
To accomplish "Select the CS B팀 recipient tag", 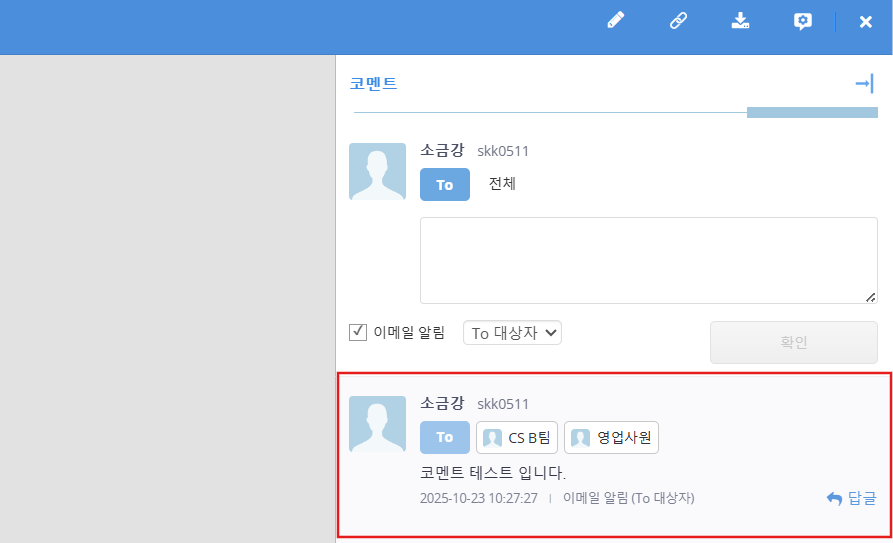I will (x=517, y=438).
